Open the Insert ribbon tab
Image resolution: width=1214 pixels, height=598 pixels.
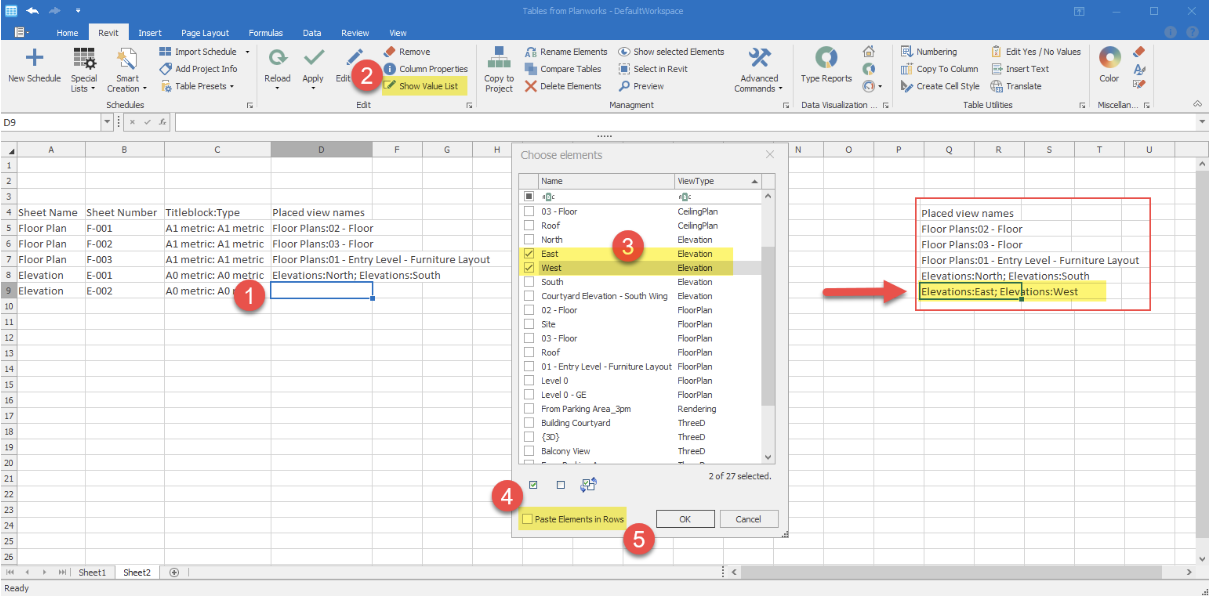click(150, 32)
